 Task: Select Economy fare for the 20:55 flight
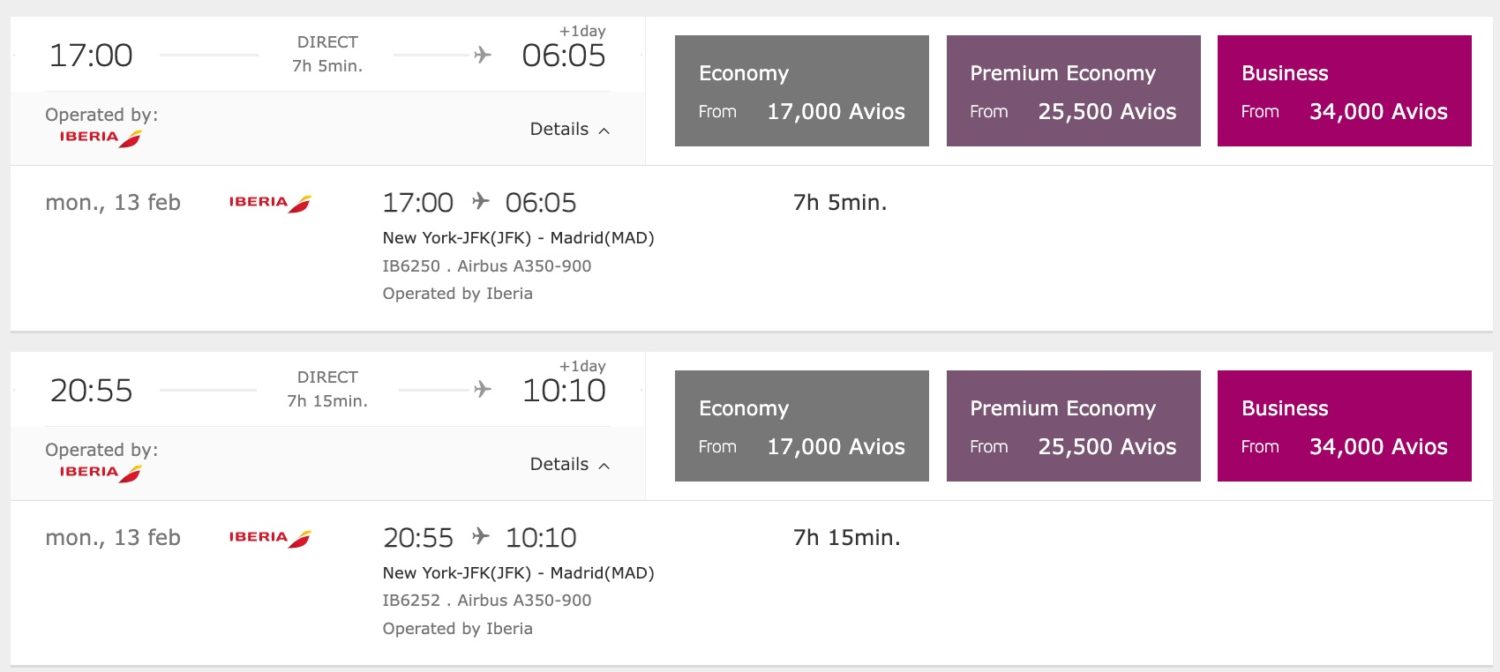point(801,425)
